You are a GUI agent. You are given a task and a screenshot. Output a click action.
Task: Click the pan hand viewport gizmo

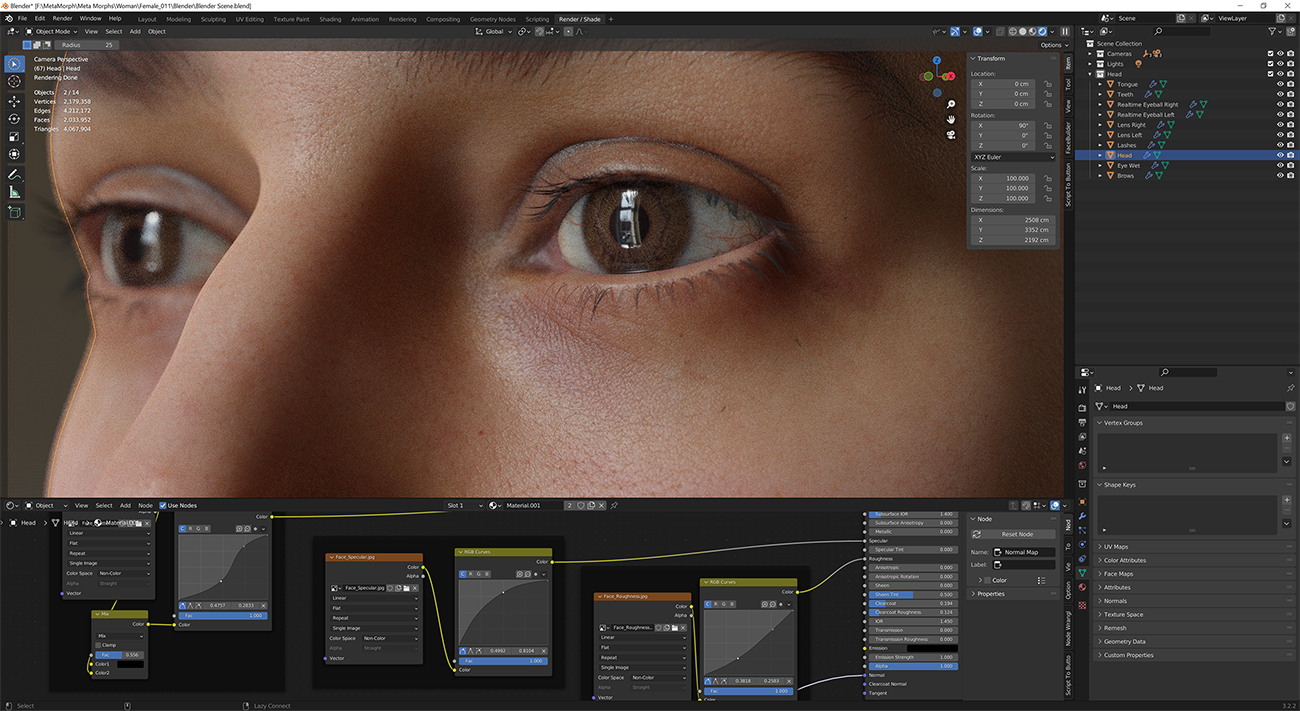click(x=951, y=120)
